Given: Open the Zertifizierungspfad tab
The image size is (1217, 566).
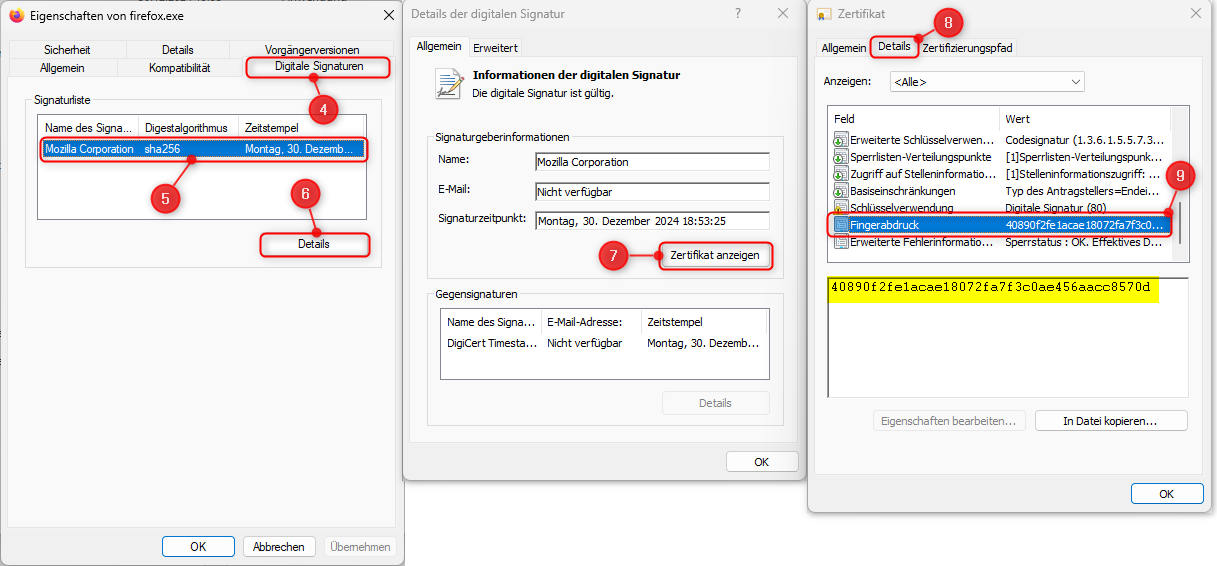Looking at the screenshot, I should (968, 47).
